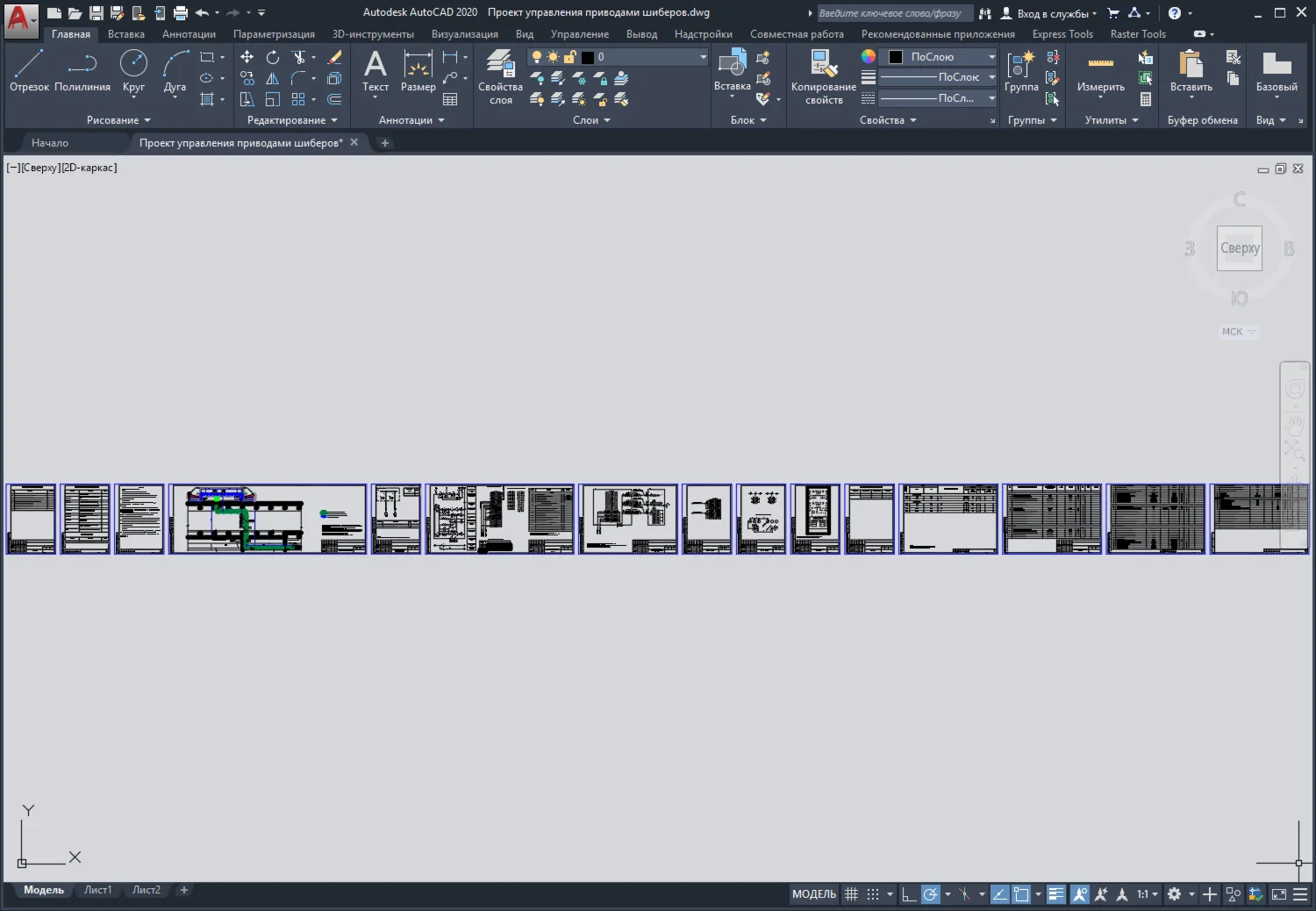
Task: Click the black layer color swatch
Action: click(588, 57)
